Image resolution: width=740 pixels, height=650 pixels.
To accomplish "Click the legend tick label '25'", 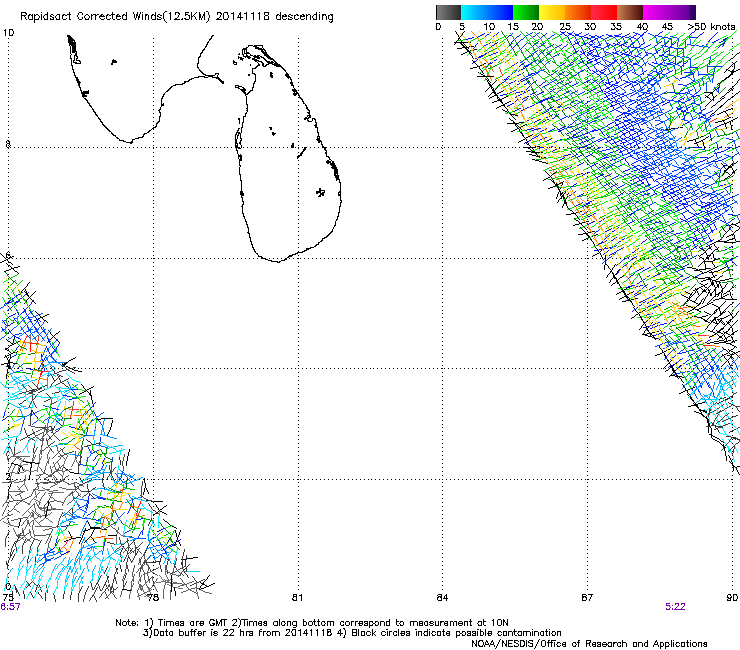I will (564, 27).
